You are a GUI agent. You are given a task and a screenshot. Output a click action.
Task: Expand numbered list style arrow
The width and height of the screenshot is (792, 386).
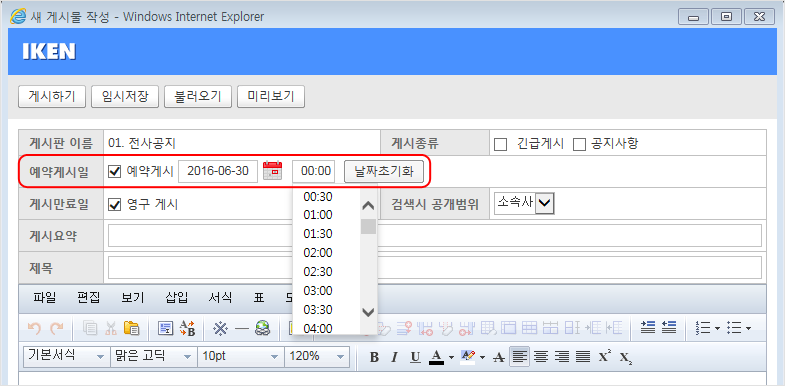coord(717,329)
